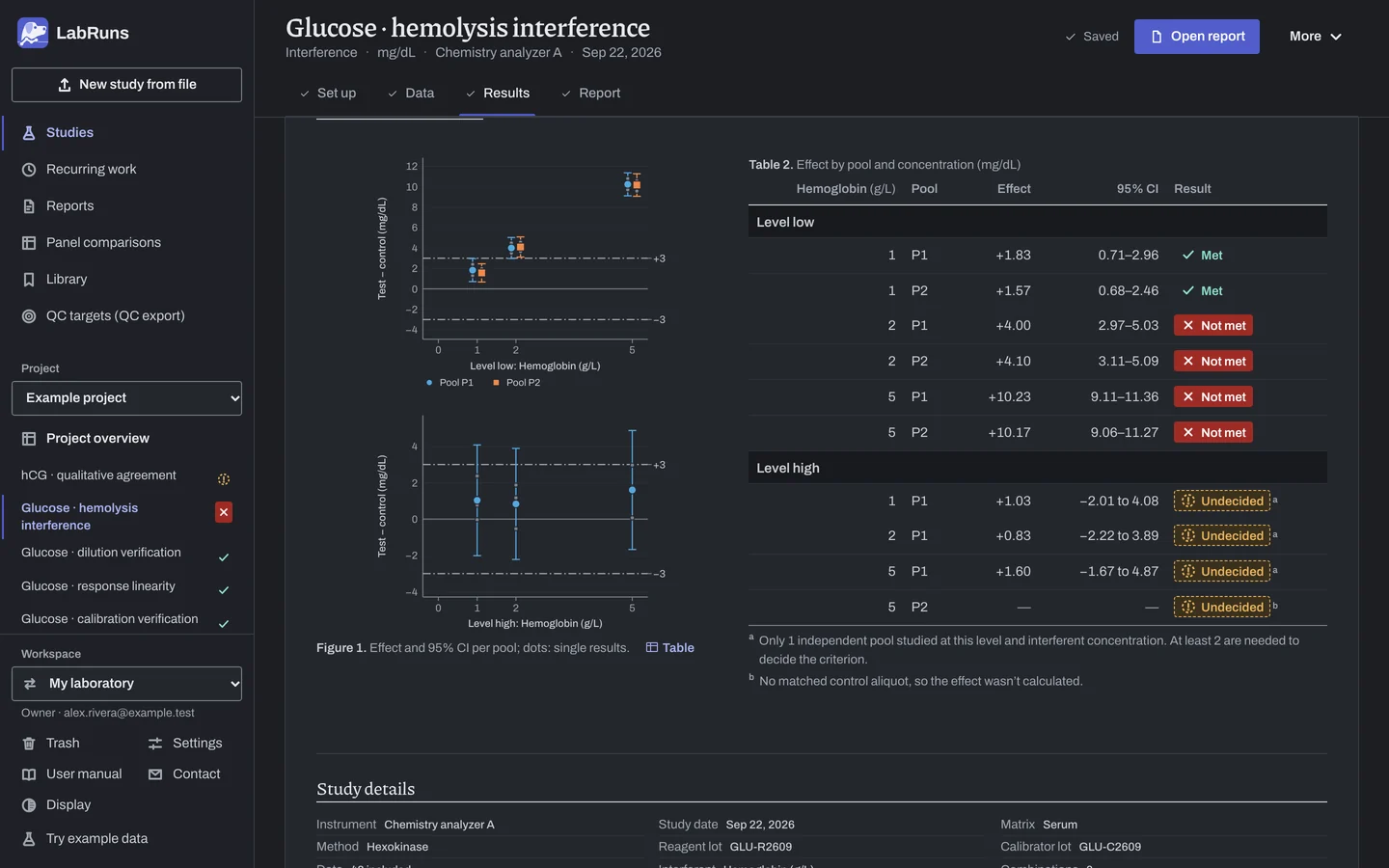Click the Project overview icon
The image size is (1389, 868).
click(29, 439)
